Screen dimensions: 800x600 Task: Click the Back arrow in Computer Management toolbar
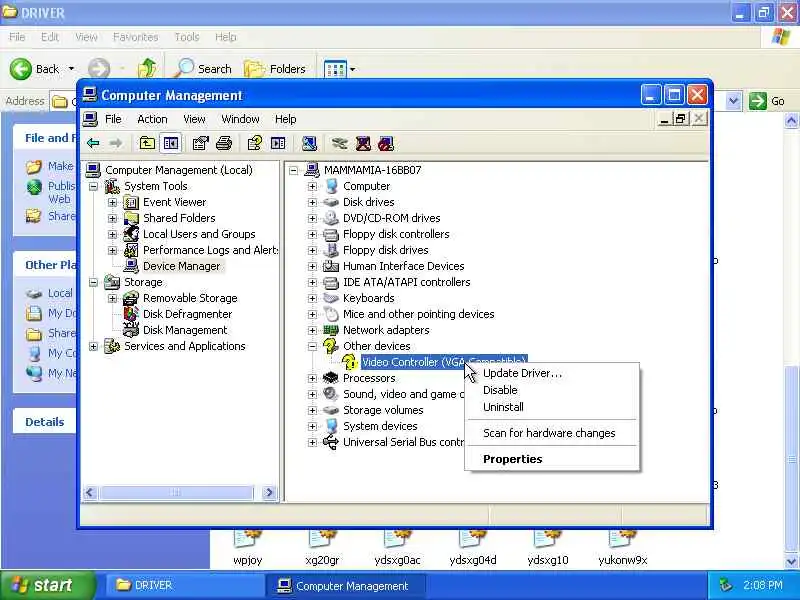pos(93,143)
